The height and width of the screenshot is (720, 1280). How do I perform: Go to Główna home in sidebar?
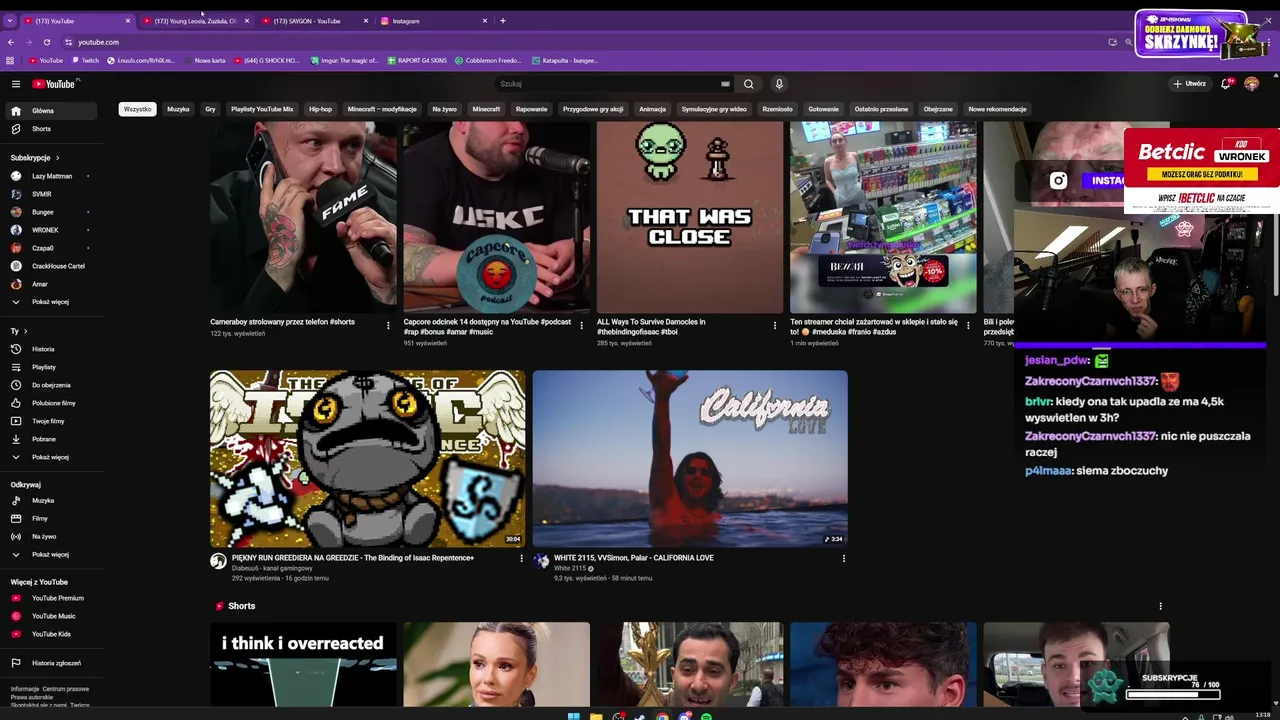[52, 111]
